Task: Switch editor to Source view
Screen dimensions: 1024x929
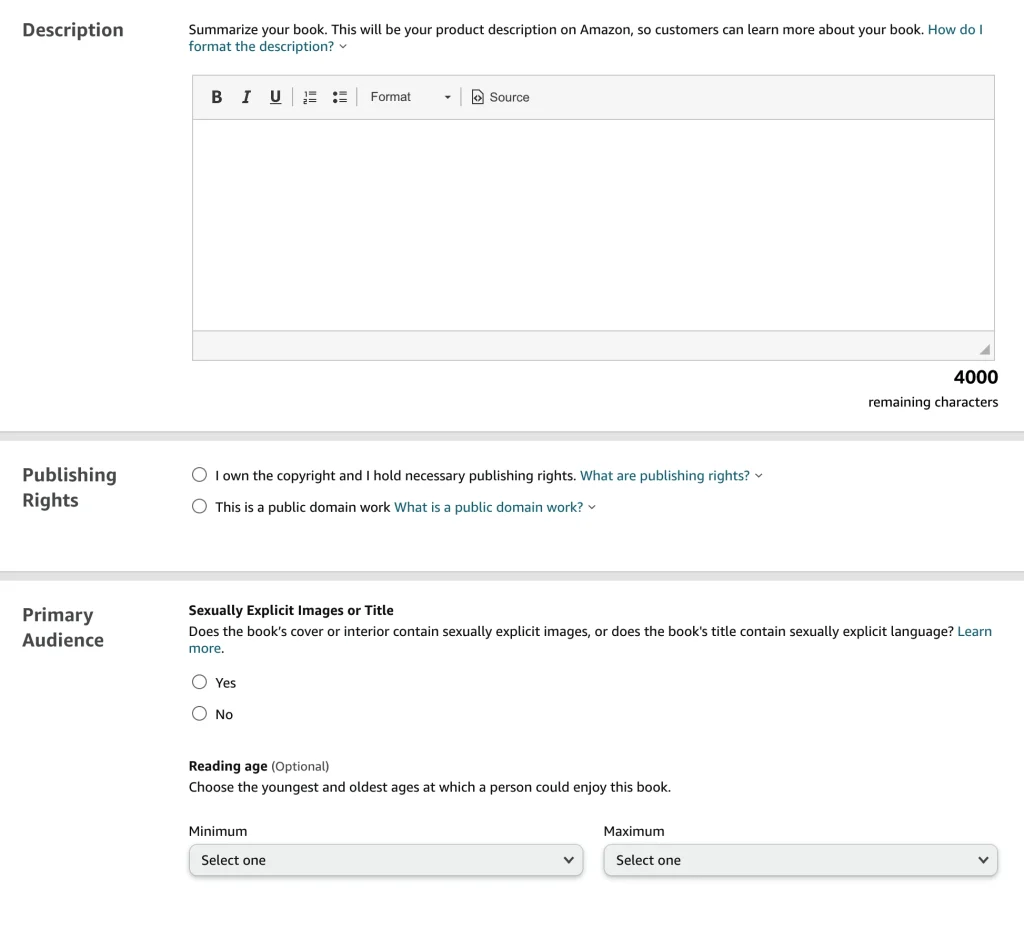Action: click(x=500, y=97)
